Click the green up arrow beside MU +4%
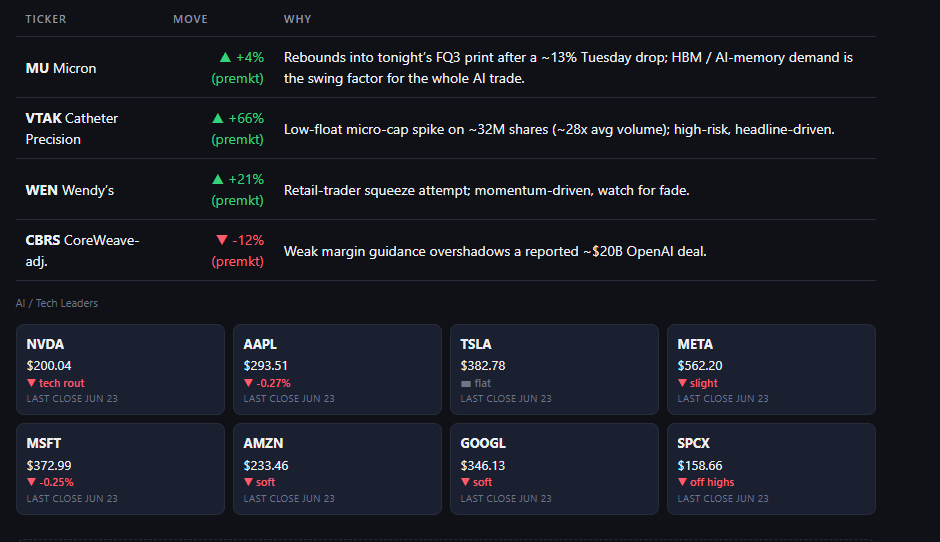The height and width of the screenshot is (542, 940). tap(225, 58)
